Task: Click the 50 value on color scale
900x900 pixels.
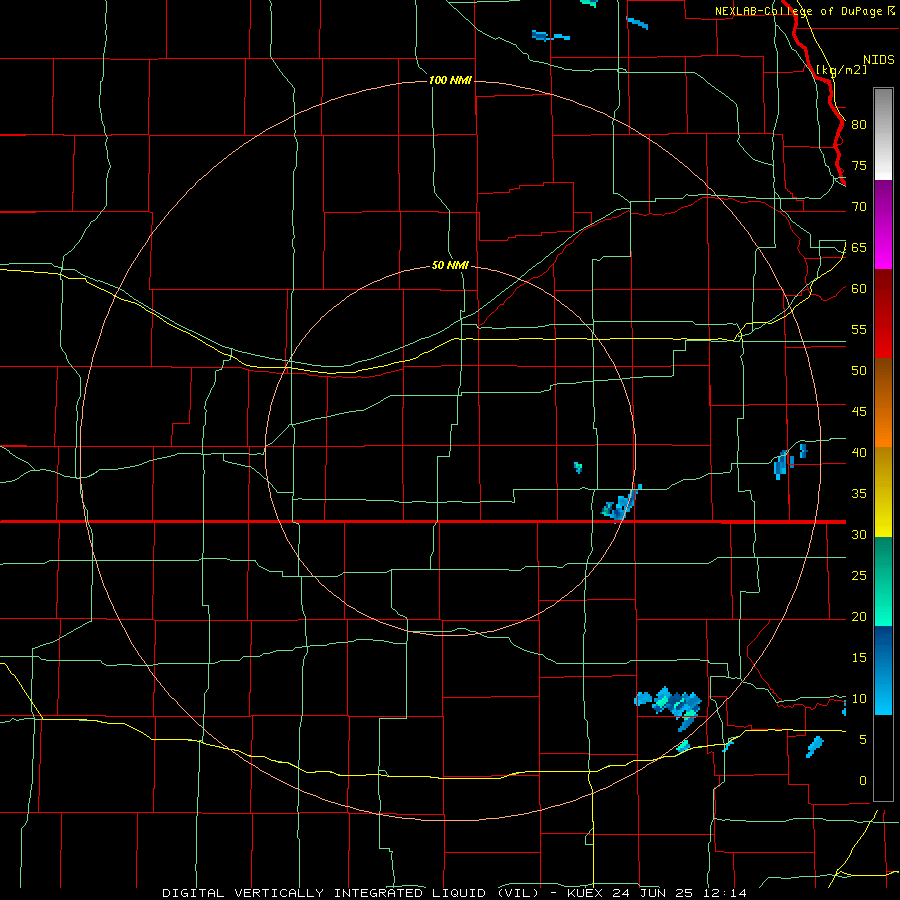Action: (859, 370)
